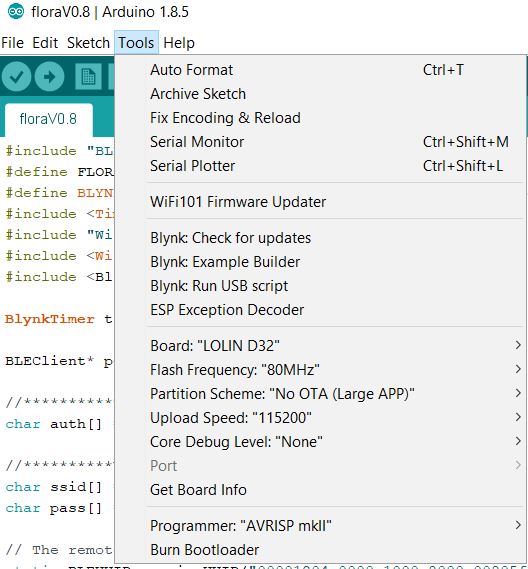Viewport: 528px width, 569px height.
Task: Open the Serial Monitor
Action: tap(320, 142)
